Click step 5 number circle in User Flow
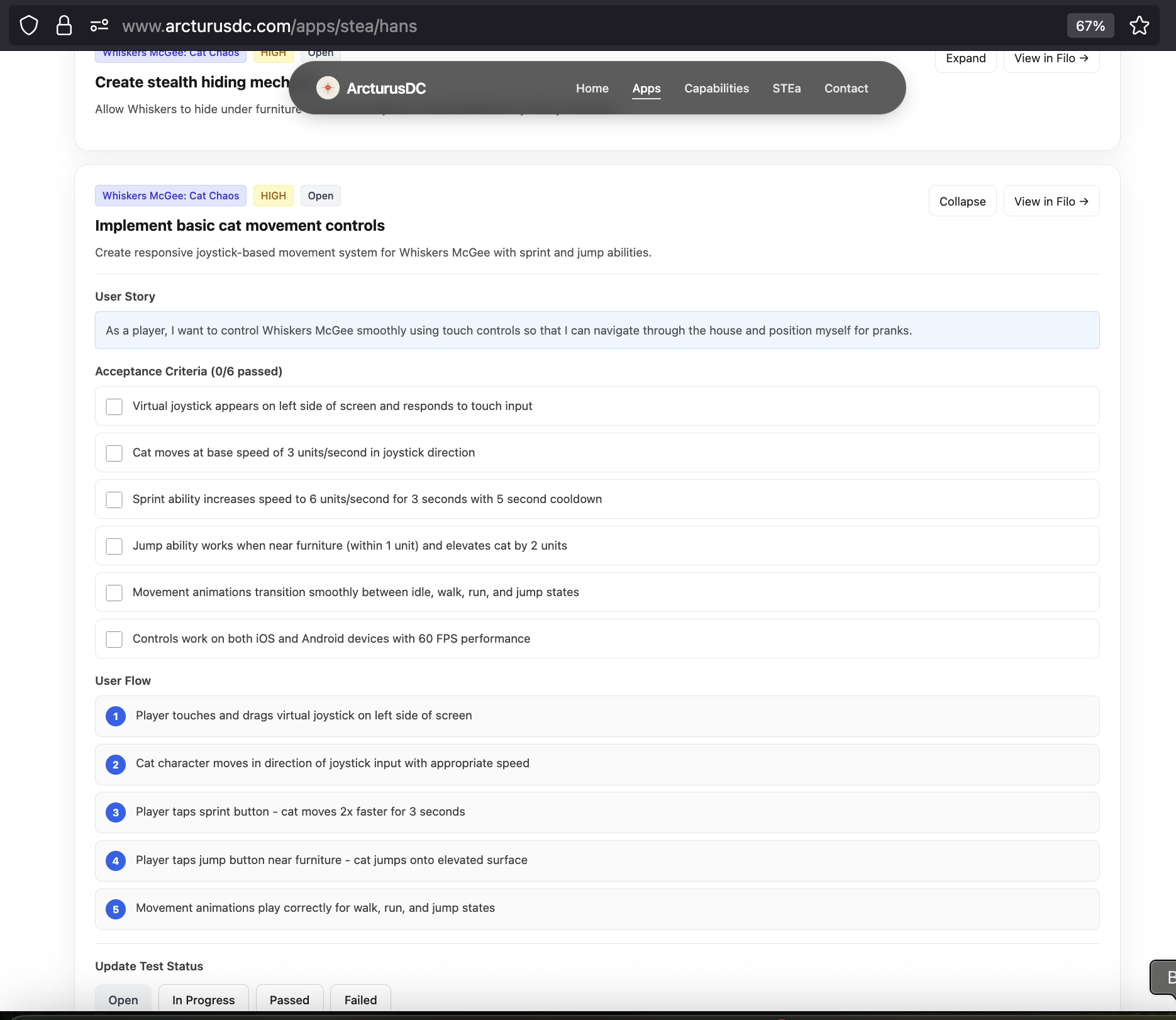The width and height of the screenshot is (1176, 1020). [x=116, y=909]
